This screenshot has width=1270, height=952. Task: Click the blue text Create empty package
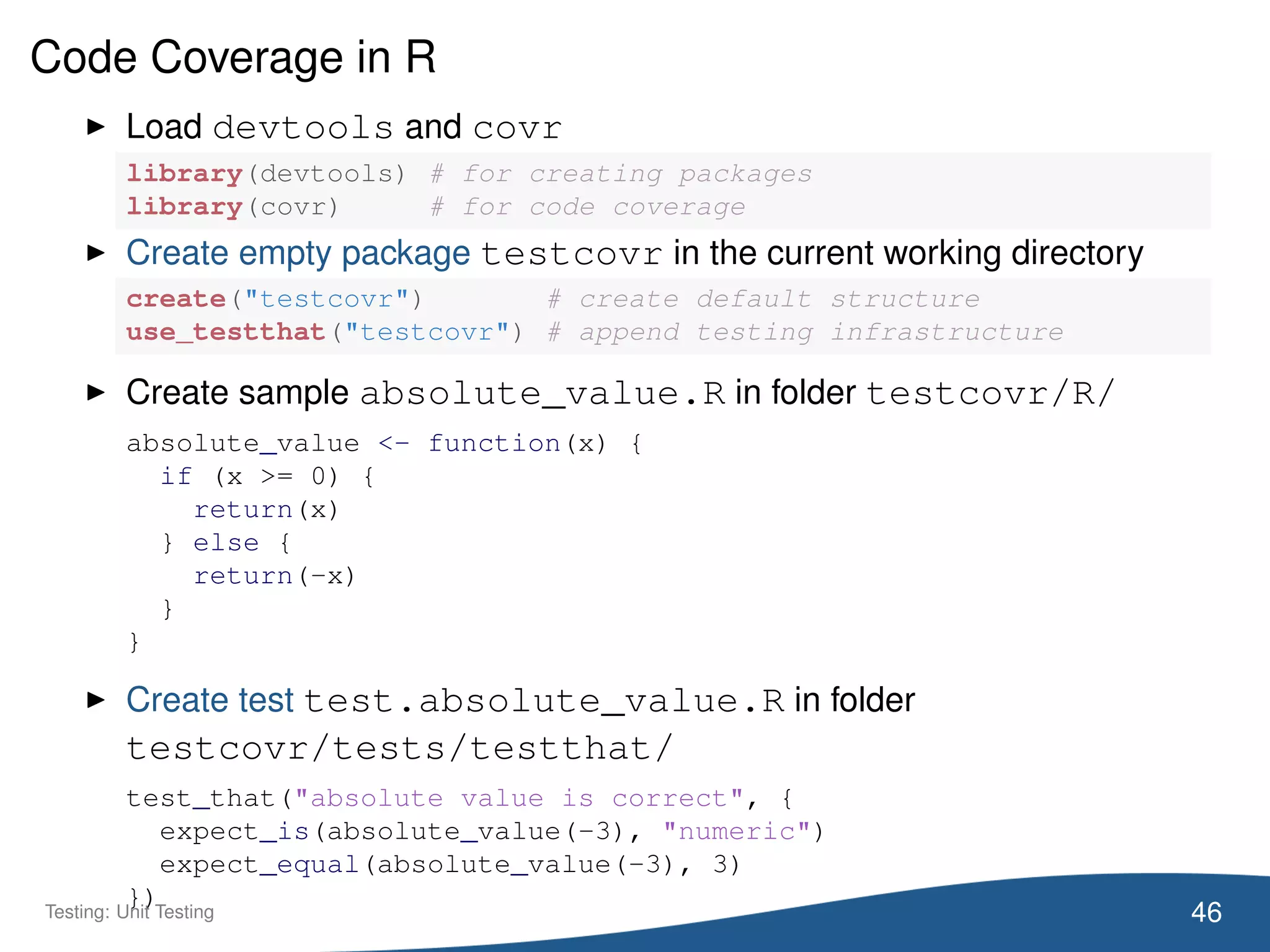click(x=298, y=253)
